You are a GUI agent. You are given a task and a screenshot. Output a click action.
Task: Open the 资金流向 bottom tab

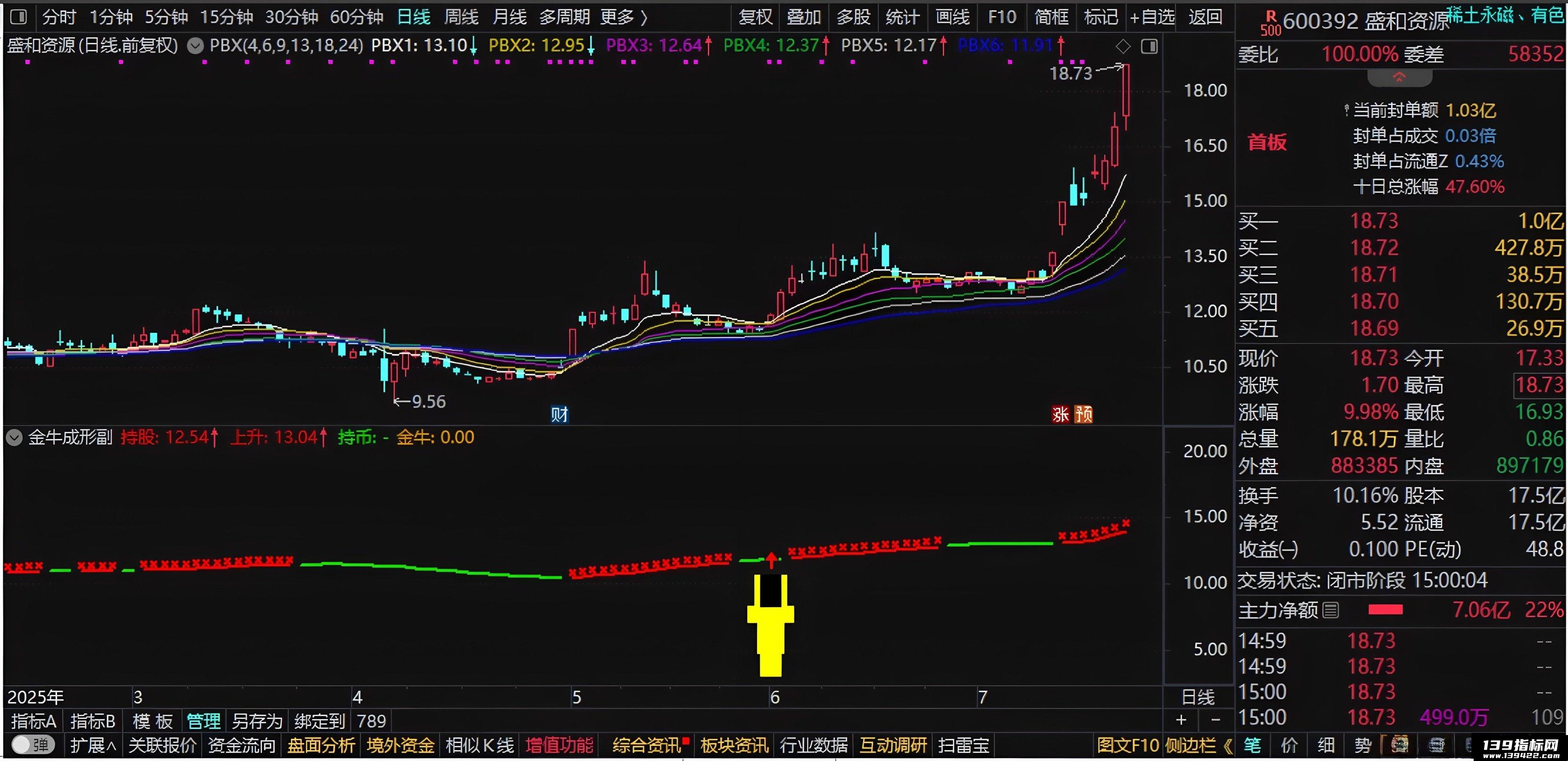point(242,745)
